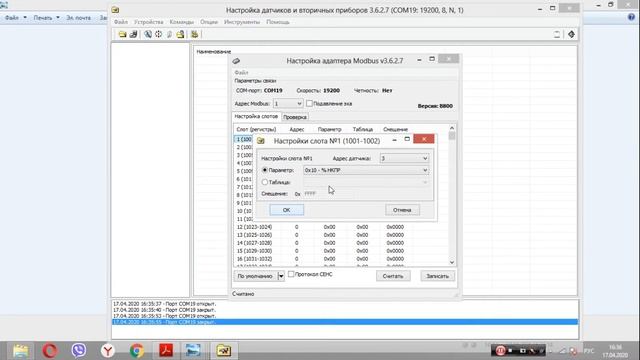This screenshot has width=640, height=360.
Task: Click the 'По умолчанию' button
Action: (x=255, y=276)
